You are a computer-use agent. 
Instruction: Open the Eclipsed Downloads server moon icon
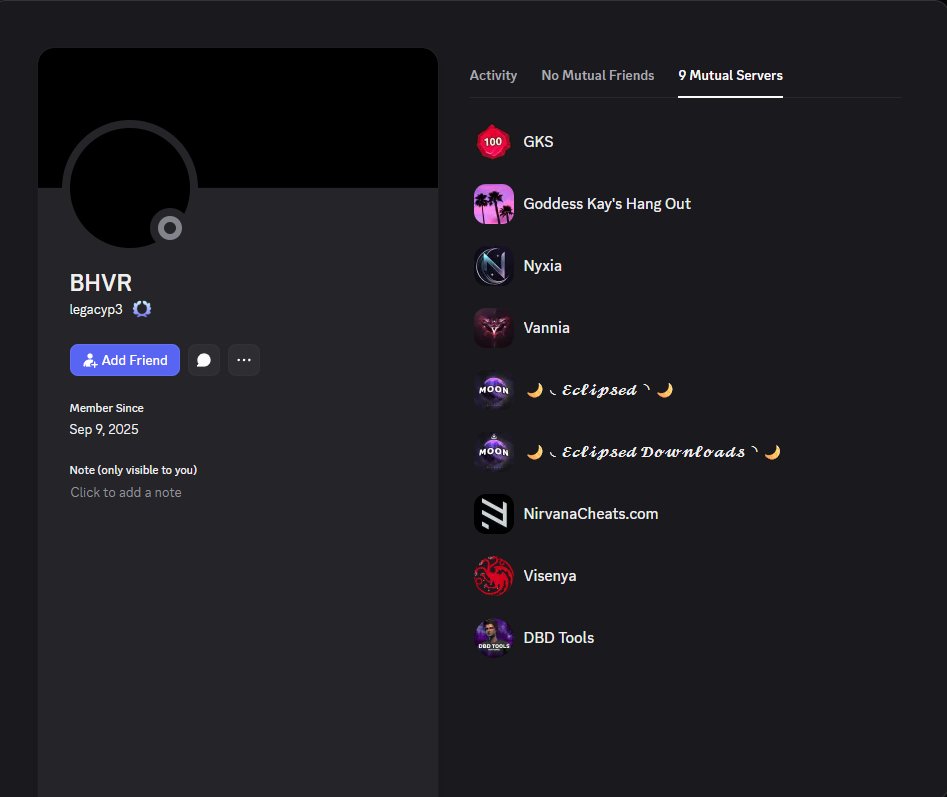[x=493, y=452]
